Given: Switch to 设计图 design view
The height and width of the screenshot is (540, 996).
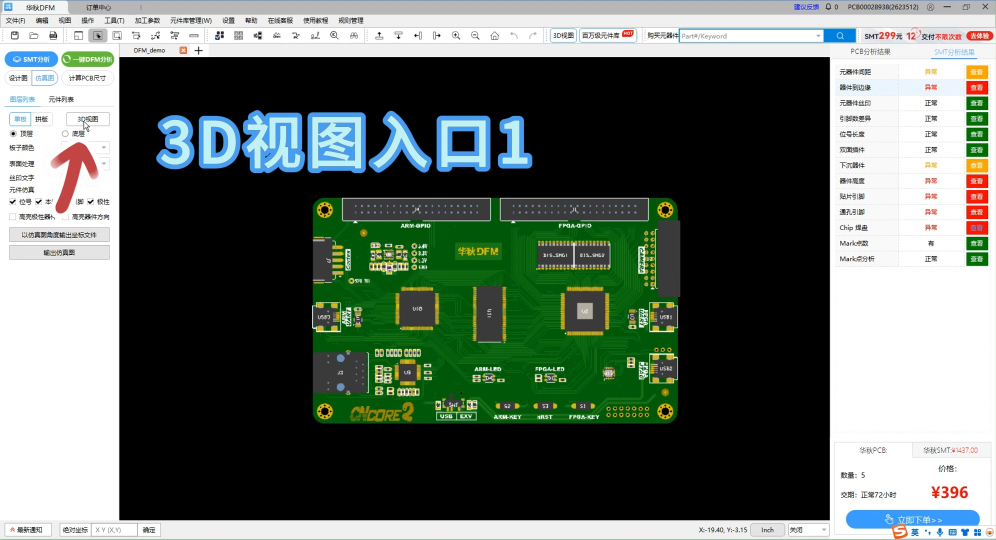Looking at the screenshot, I should click(x=18, y=78).
